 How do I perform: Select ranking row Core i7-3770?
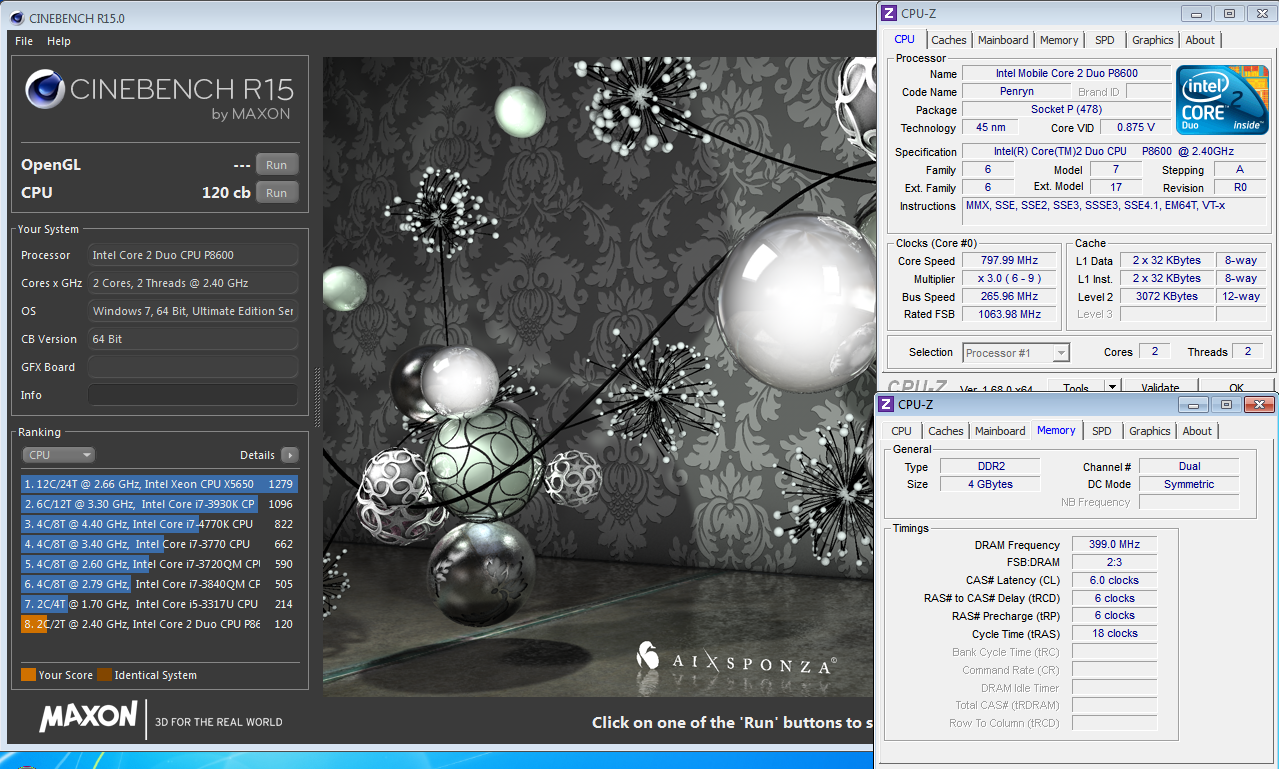coord(159,544)
